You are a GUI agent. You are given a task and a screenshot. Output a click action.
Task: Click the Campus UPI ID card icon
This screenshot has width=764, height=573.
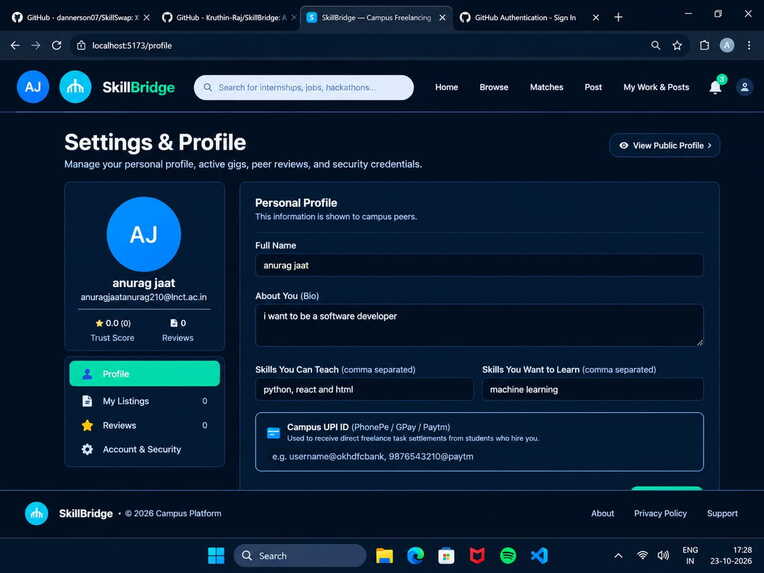pos(273,433)
